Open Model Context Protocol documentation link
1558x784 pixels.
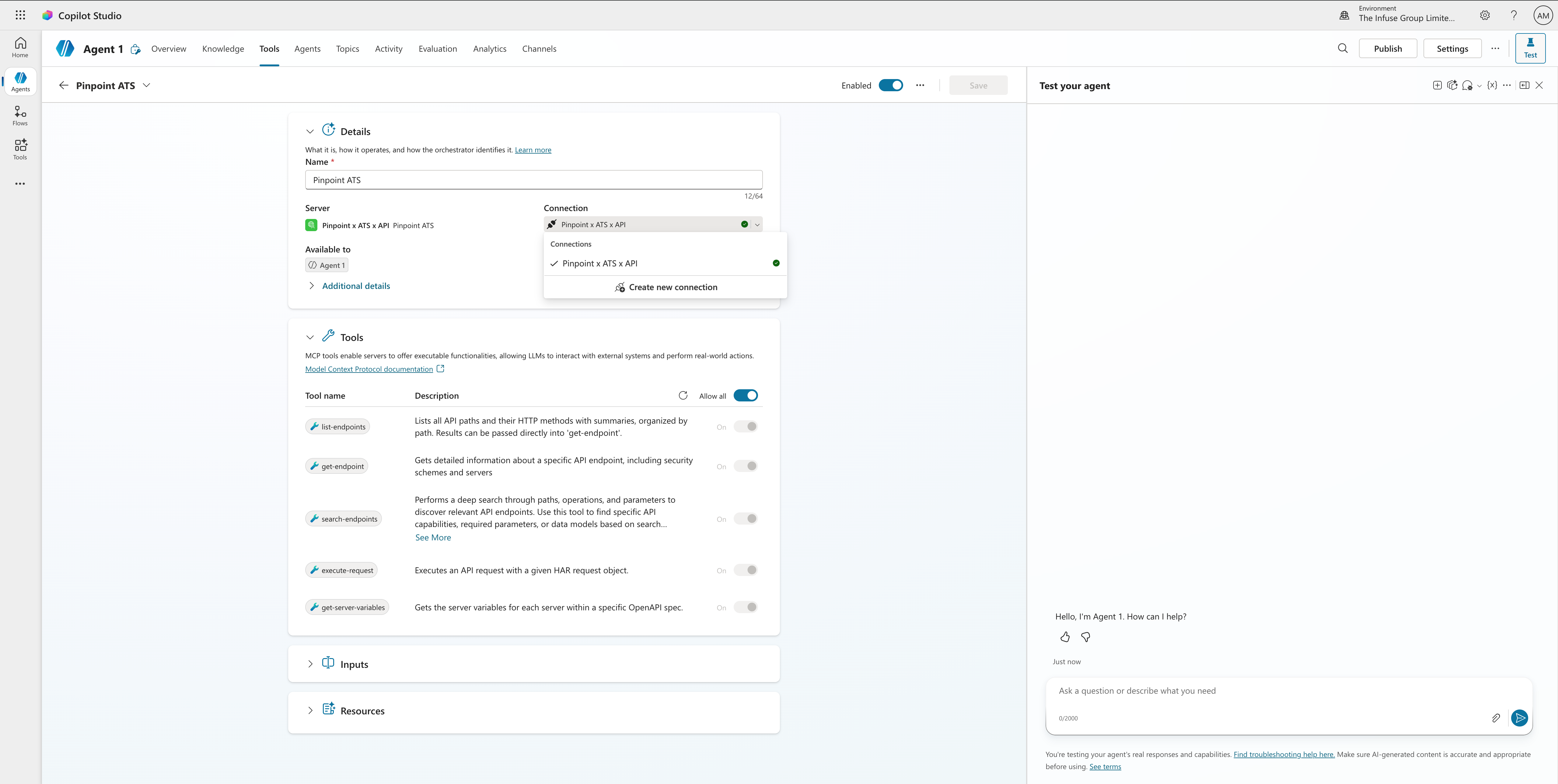pos(369,369)
